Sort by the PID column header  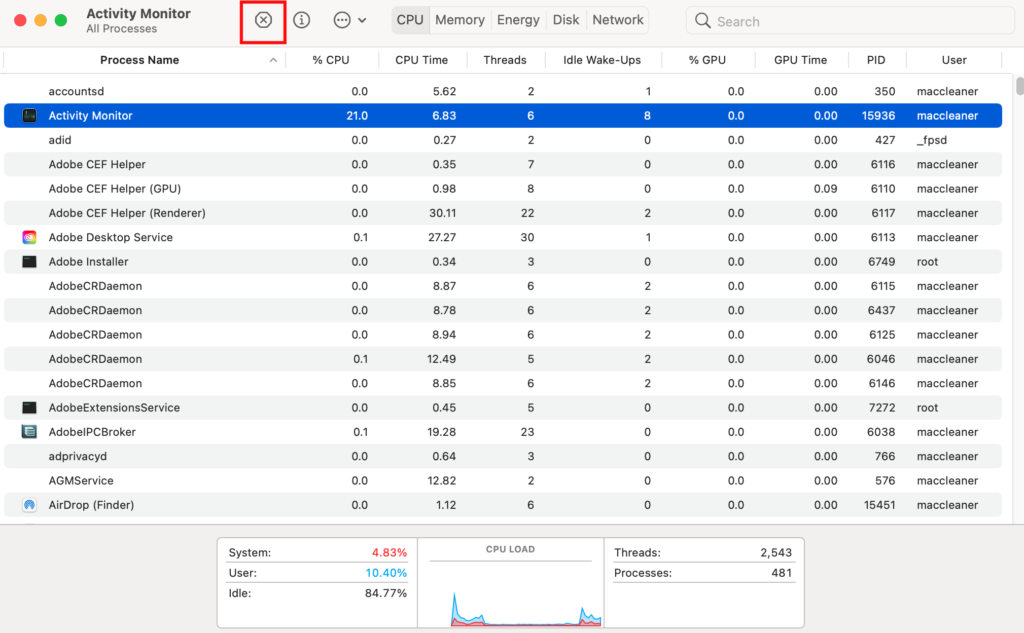click(x=875, y=60)
